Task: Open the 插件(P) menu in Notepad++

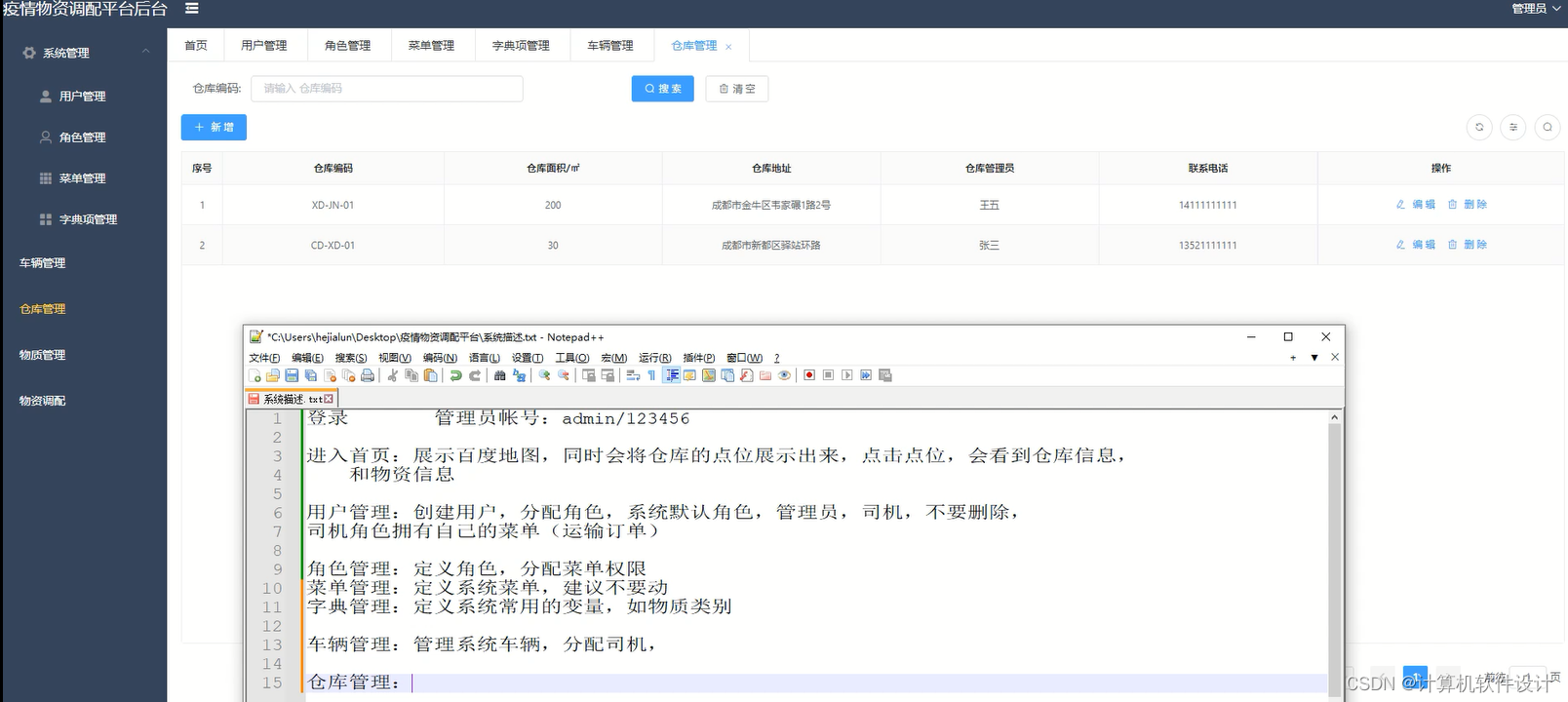Action: point(699,358)
